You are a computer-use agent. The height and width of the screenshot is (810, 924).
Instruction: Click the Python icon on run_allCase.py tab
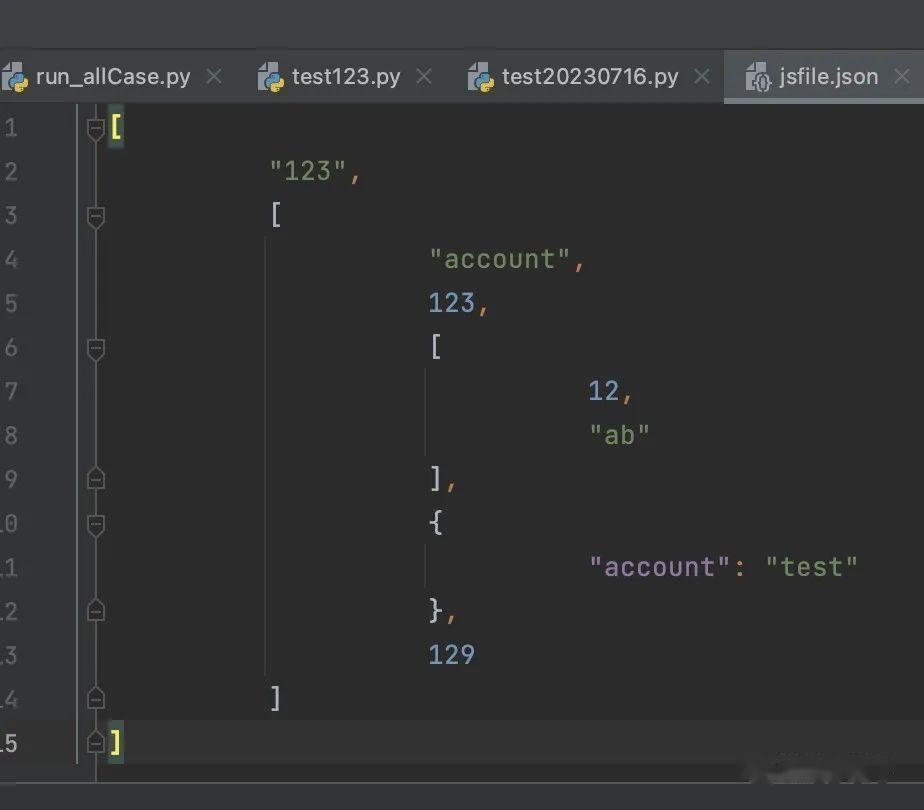coord(18,76)
